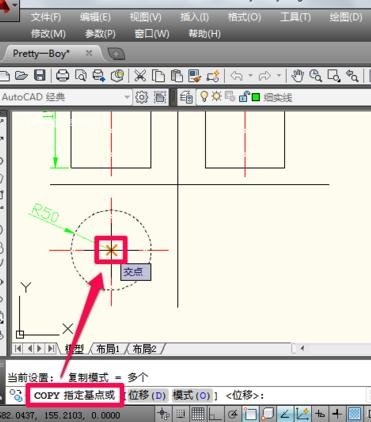Toggle Dynamic UCS in status bar
The width and height of the screenshot is (371, 422).
303,414
